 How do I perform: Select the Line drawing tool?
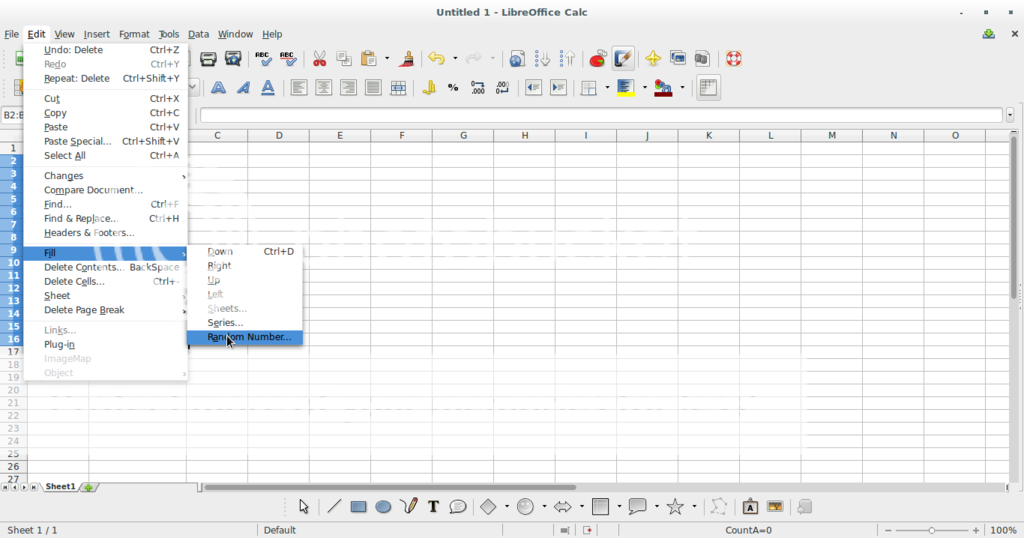(x=334, y=507)
